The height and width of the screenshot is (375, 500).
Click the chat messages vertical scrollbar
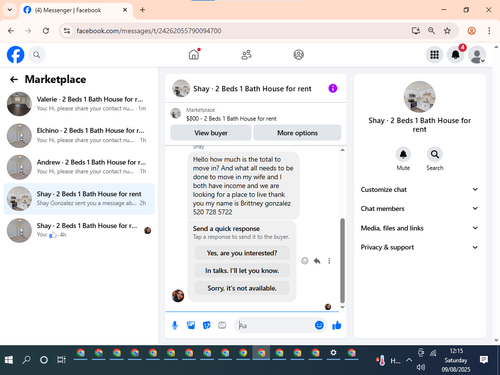[x=342, y=260]
